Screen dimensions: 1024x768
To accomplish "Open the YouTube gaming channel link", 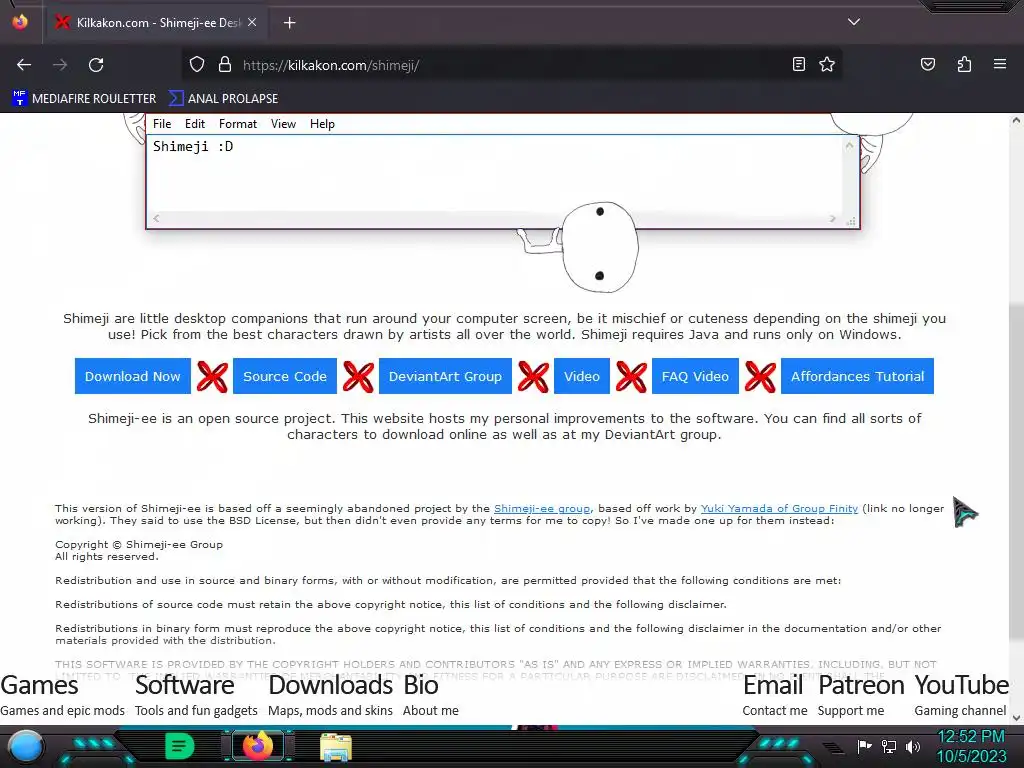I will tap(961, 696).
